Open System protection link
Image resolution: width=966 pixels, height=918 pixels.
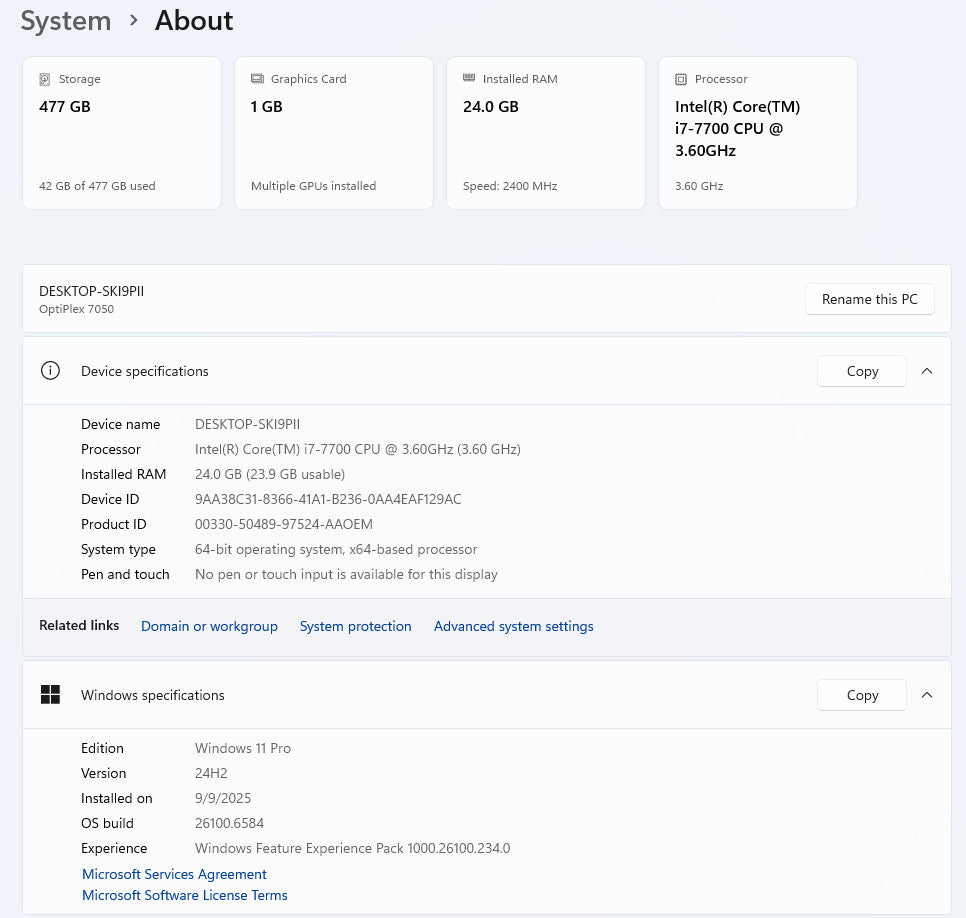(x=355, y=626)
